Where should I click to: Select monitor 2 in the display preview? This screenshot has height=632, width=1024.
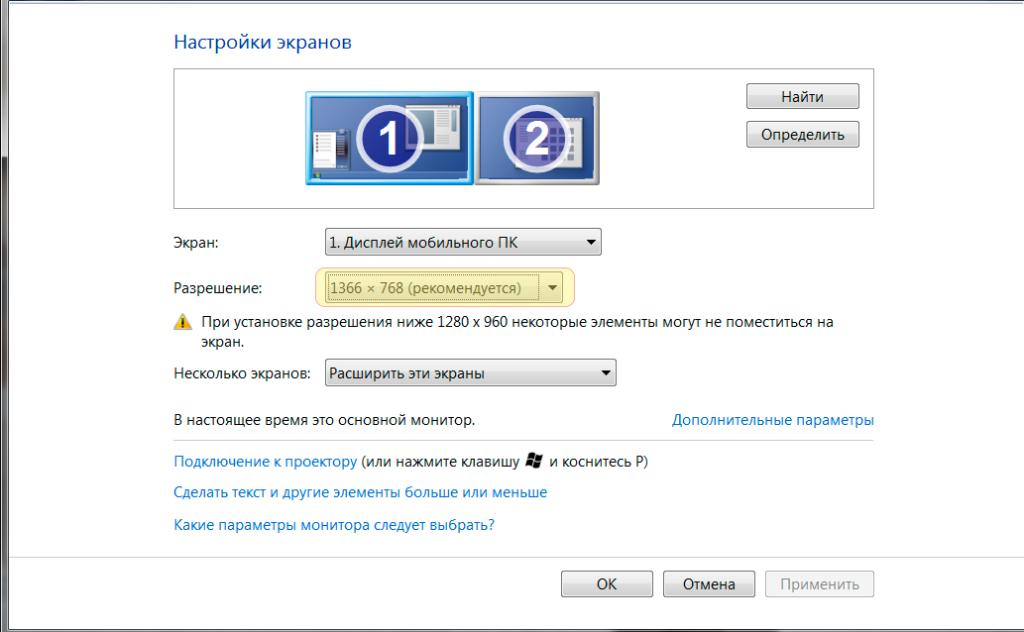pyautogui.click(x=537, y=138)
